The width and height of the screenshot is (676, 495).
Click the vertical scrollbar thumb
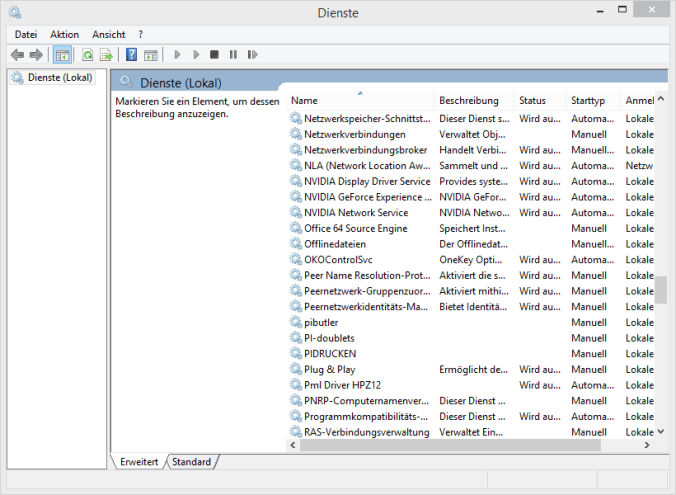[x=661, y=290]
